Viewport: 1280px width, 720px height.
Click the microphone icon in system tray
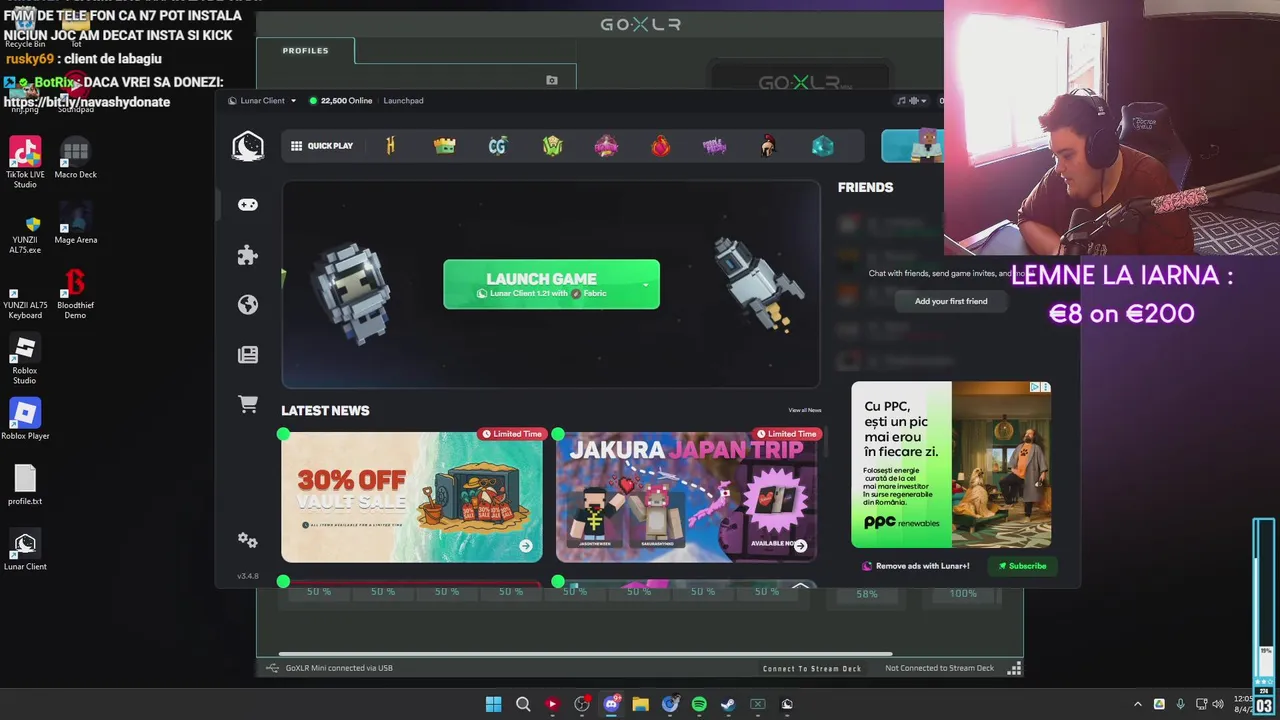1181,705
